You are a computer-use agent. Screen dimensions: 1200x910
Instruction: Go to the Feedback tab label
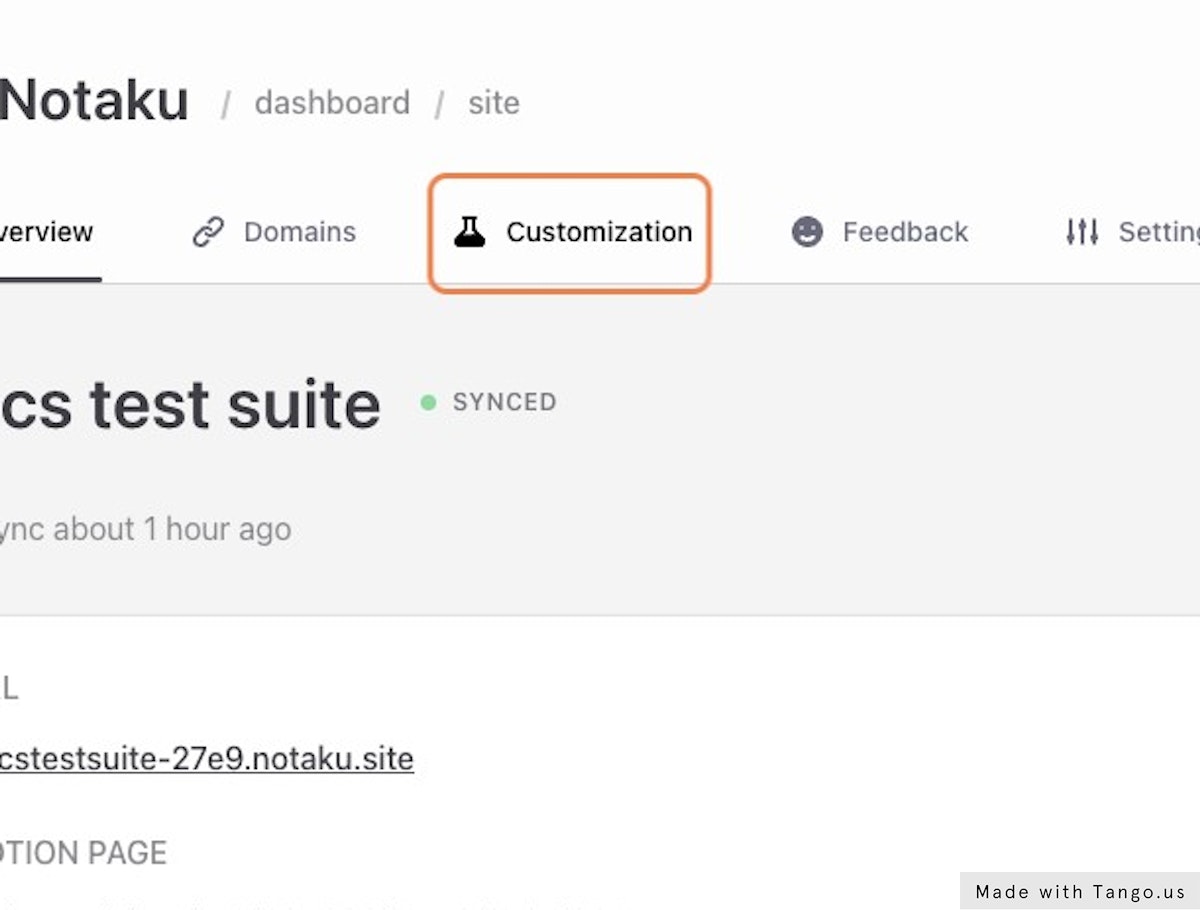click(x=905, y=232)
